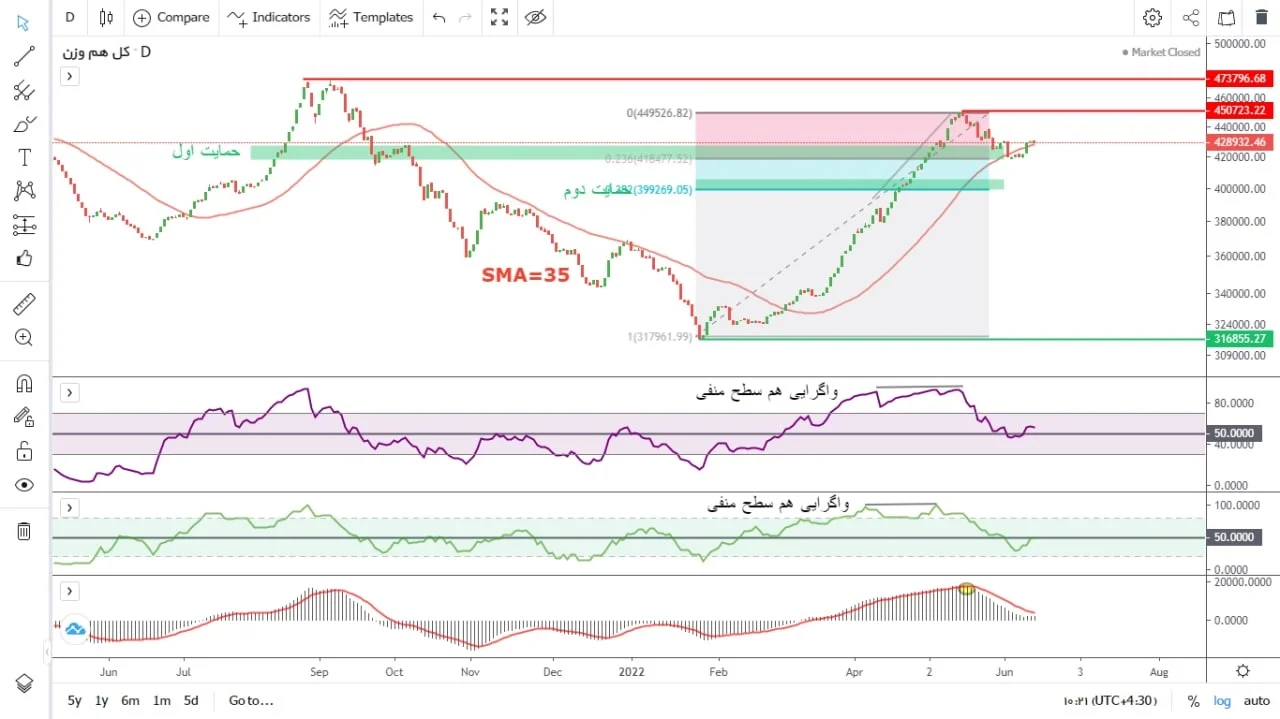1280x719 pixels.
Task: Select the 5y date range
Action: (x=75, y=700)
